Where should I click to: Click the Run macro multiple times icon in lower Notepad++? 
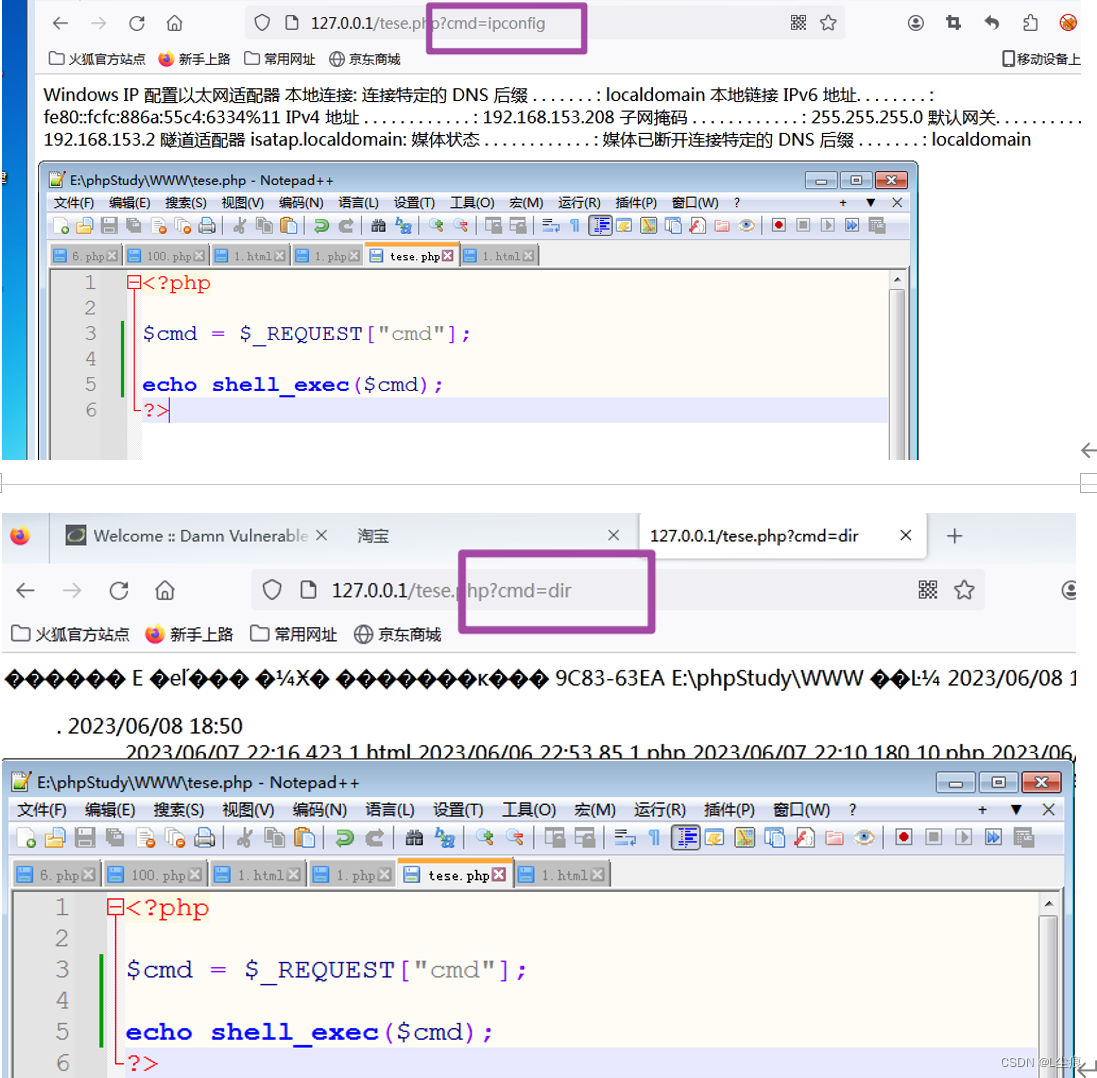993,837
